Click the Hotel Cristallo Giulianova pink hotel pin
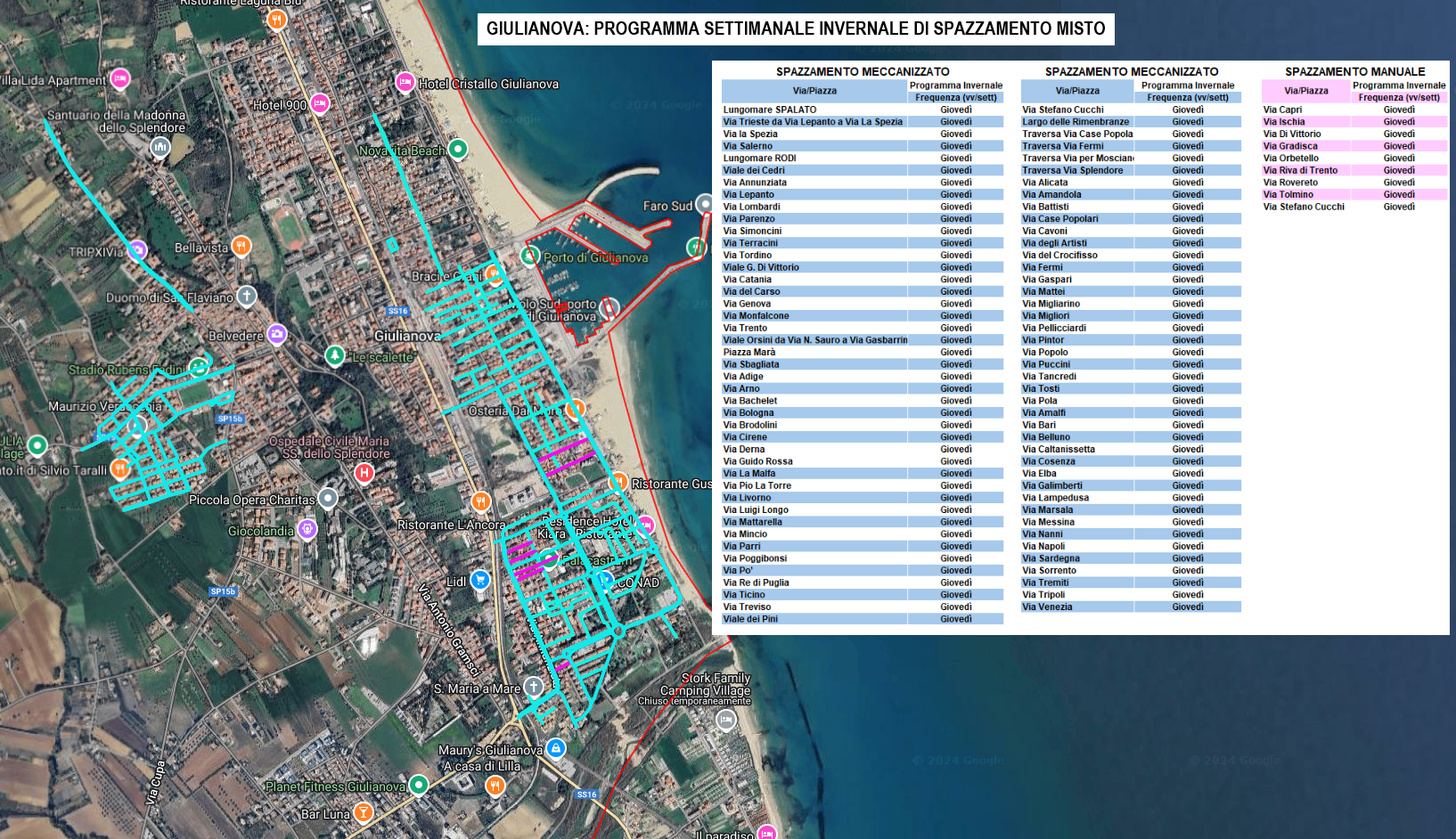This screenshot has height=839, width=1456. tap(405, 83)
